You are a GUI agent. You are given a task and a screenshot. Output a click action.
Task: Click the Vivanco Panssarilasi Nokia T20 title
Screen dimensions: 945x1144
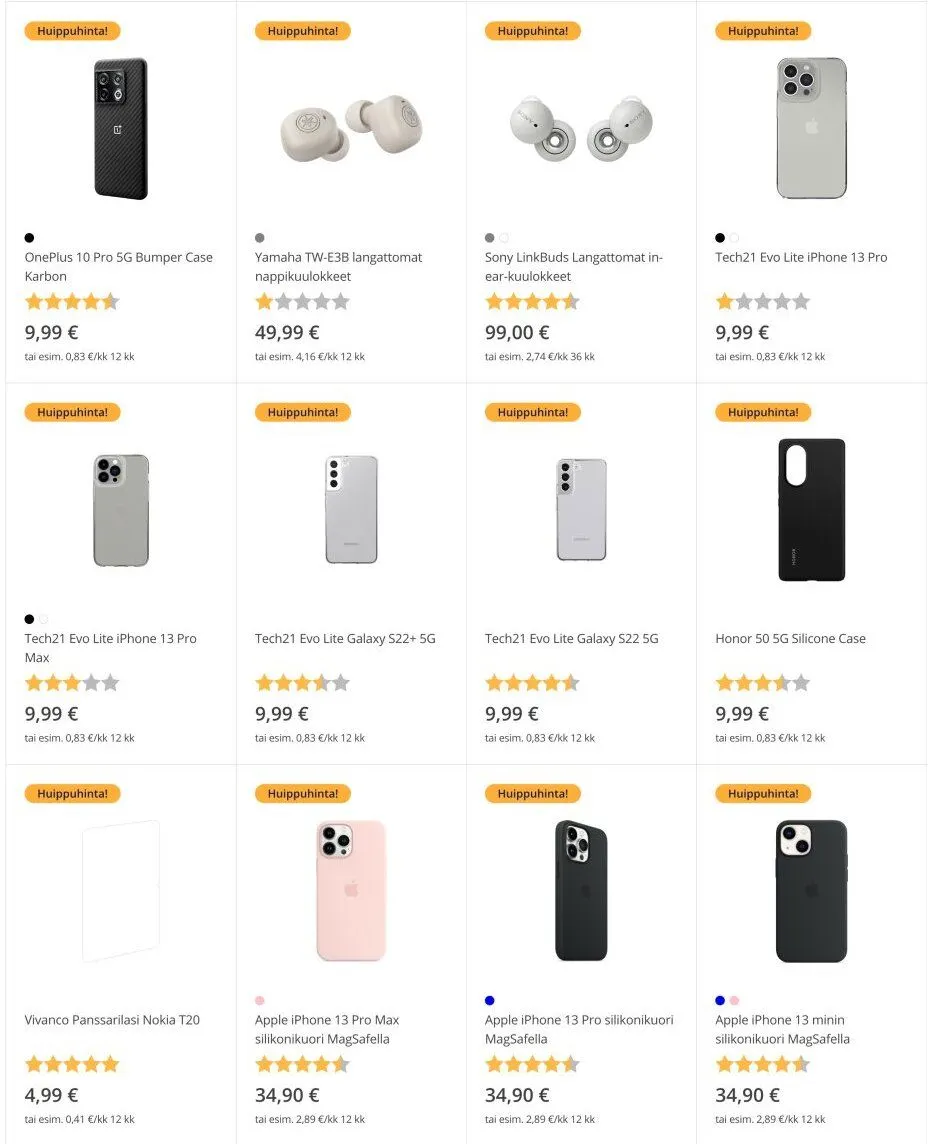point(112,1020)
